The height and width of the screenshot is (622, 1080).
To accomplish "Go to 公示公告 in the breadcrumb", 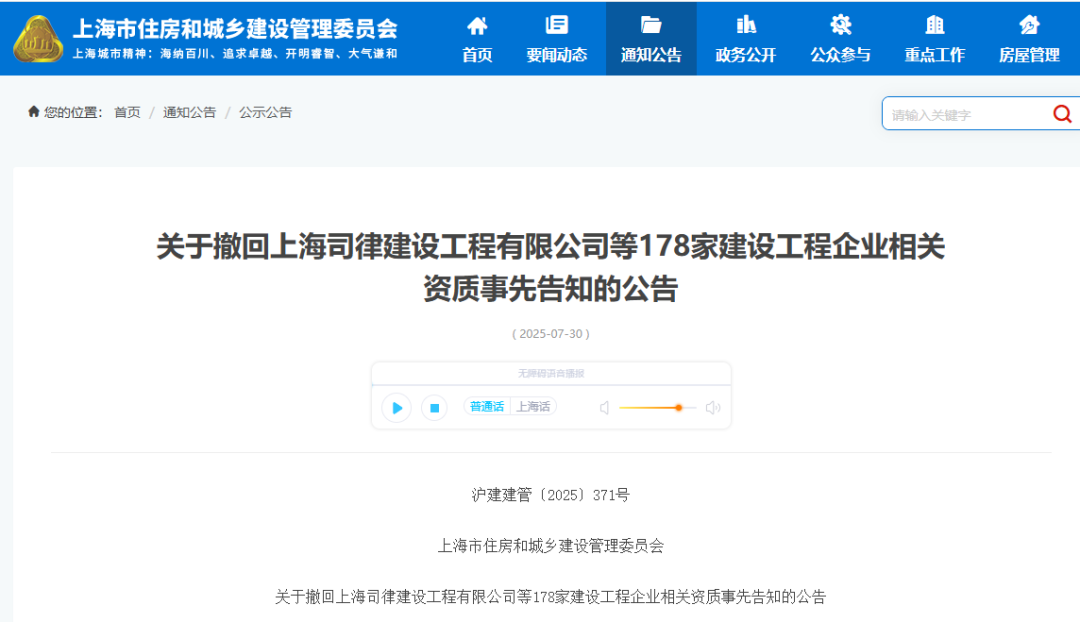I will click(265, 112).
